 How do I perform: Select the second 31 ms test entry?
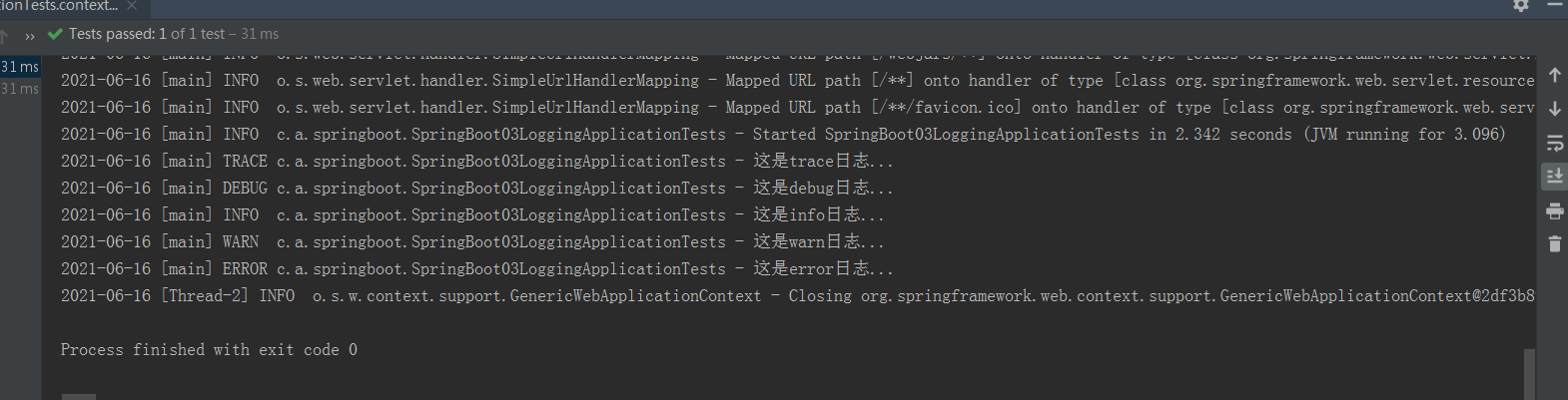[x=20, y=89]
